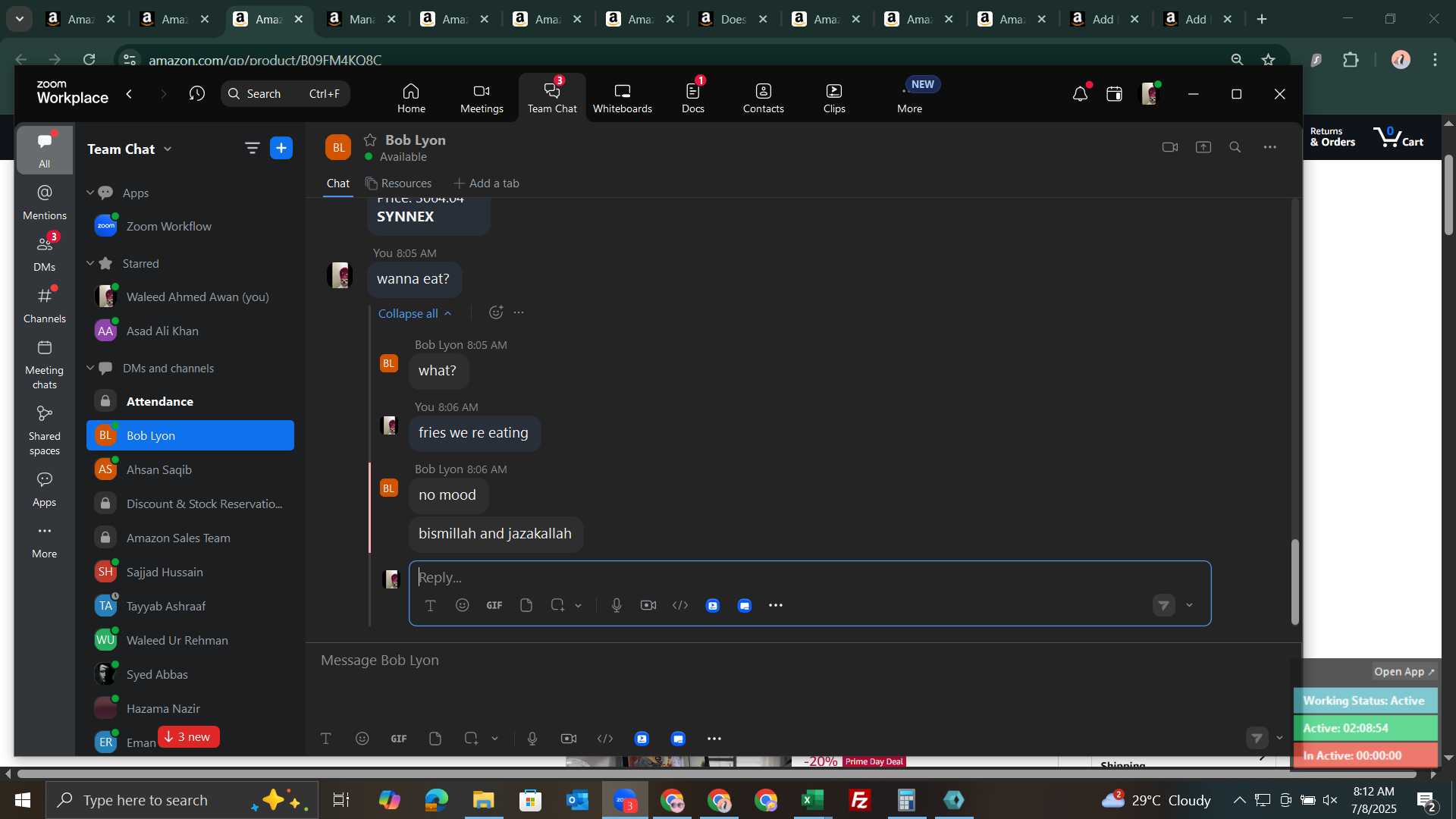Record video message in reply box
Viewport: 1456px width, 819px height.
pyautogui.click(x=648, y=605)
